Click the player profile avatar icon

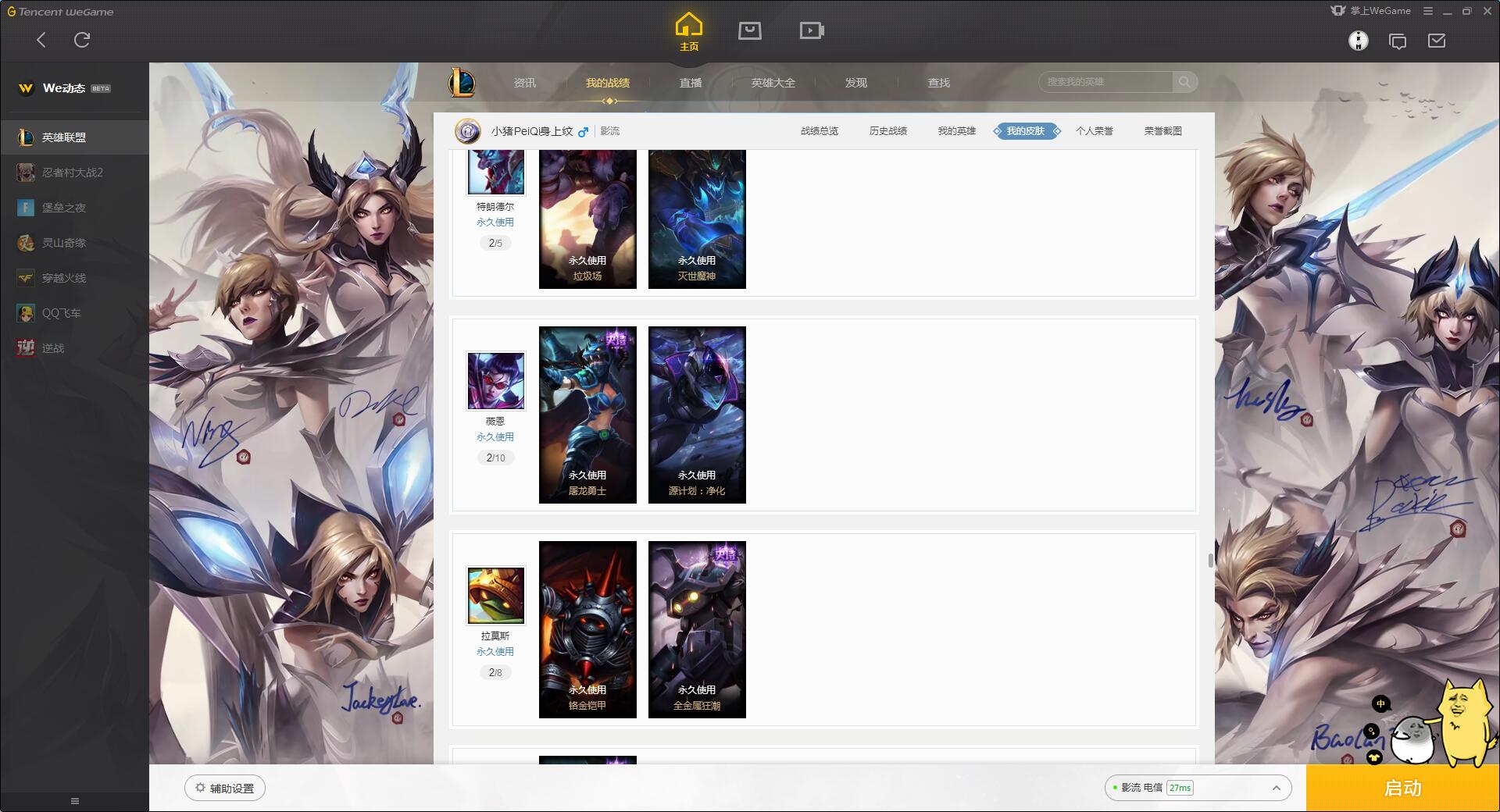click(x=468, y=131)
